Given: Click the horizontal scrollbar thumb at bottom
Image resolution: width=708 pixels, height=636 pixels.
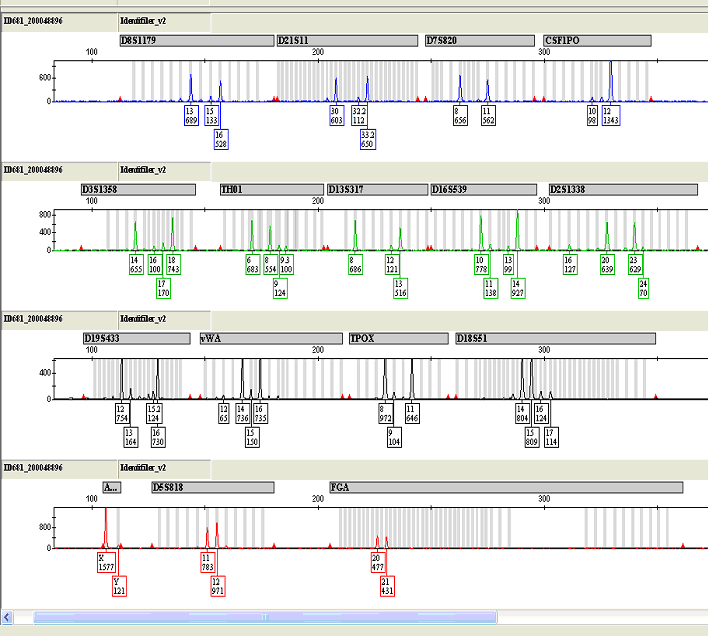Looking at the screenshot, I should pos(264,617).
